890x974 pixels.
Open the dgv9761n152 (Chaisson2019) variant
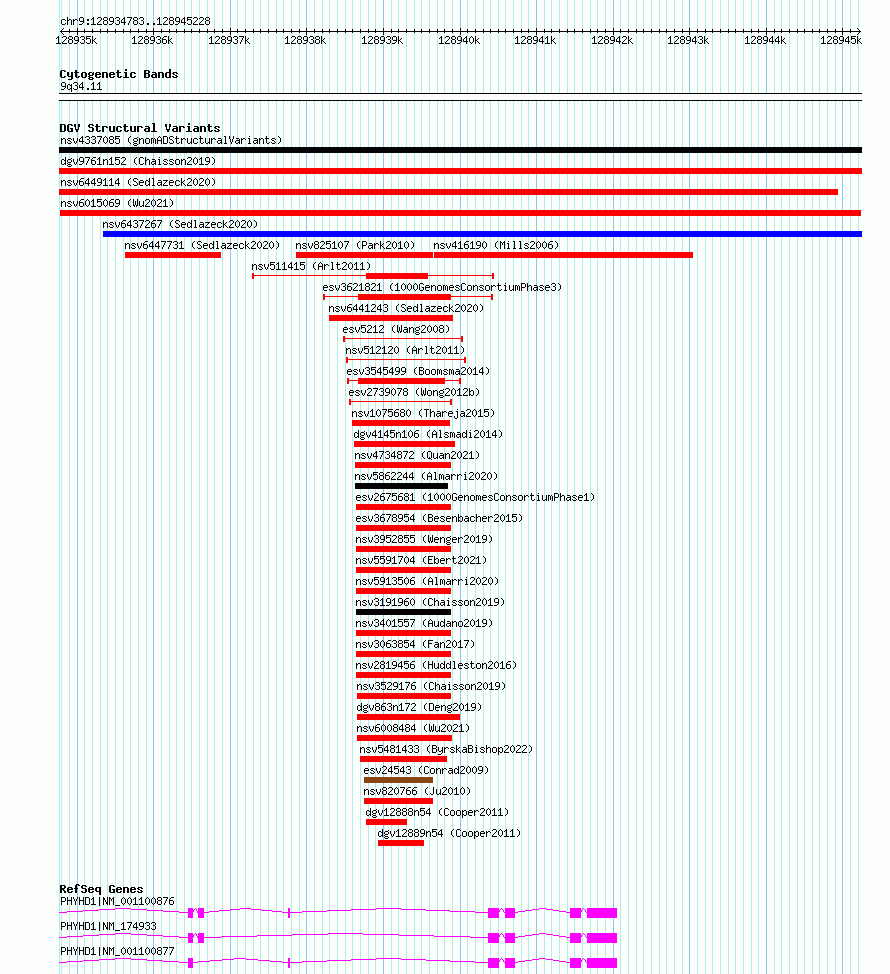(138, 162)
